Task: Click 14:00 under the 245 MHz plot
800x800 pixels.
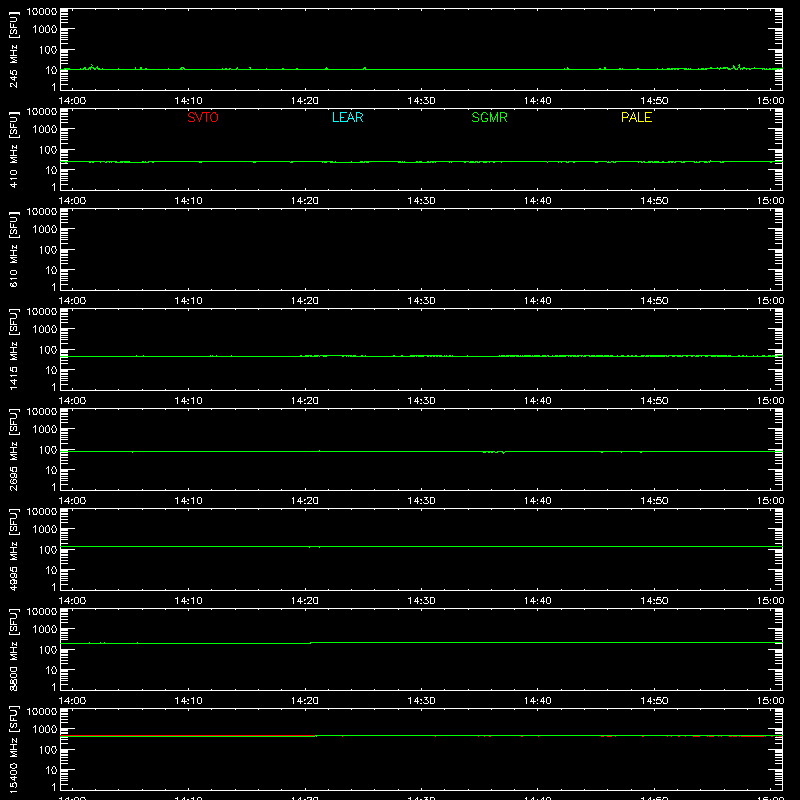Action: 72,101
